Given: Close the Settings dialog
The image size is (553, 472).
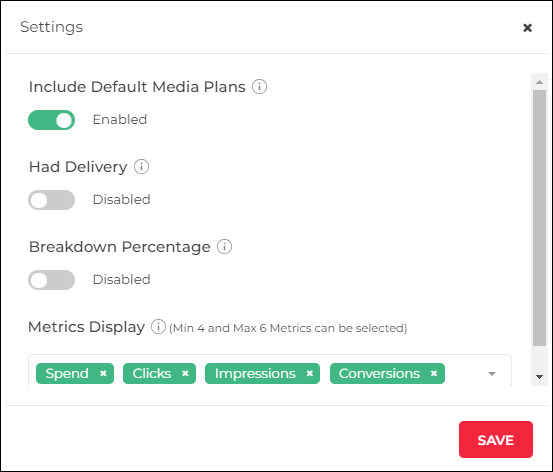Looking at the screenshot, I should tap(527, 28).
